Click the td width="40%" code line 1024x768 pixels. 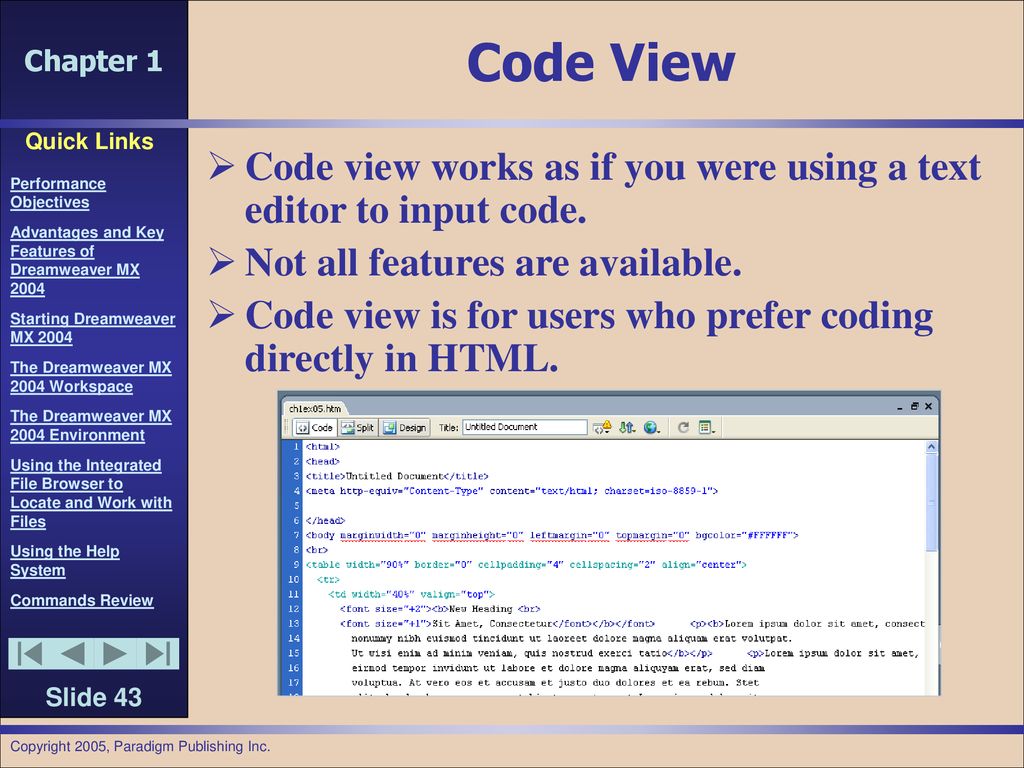point(411,595)
